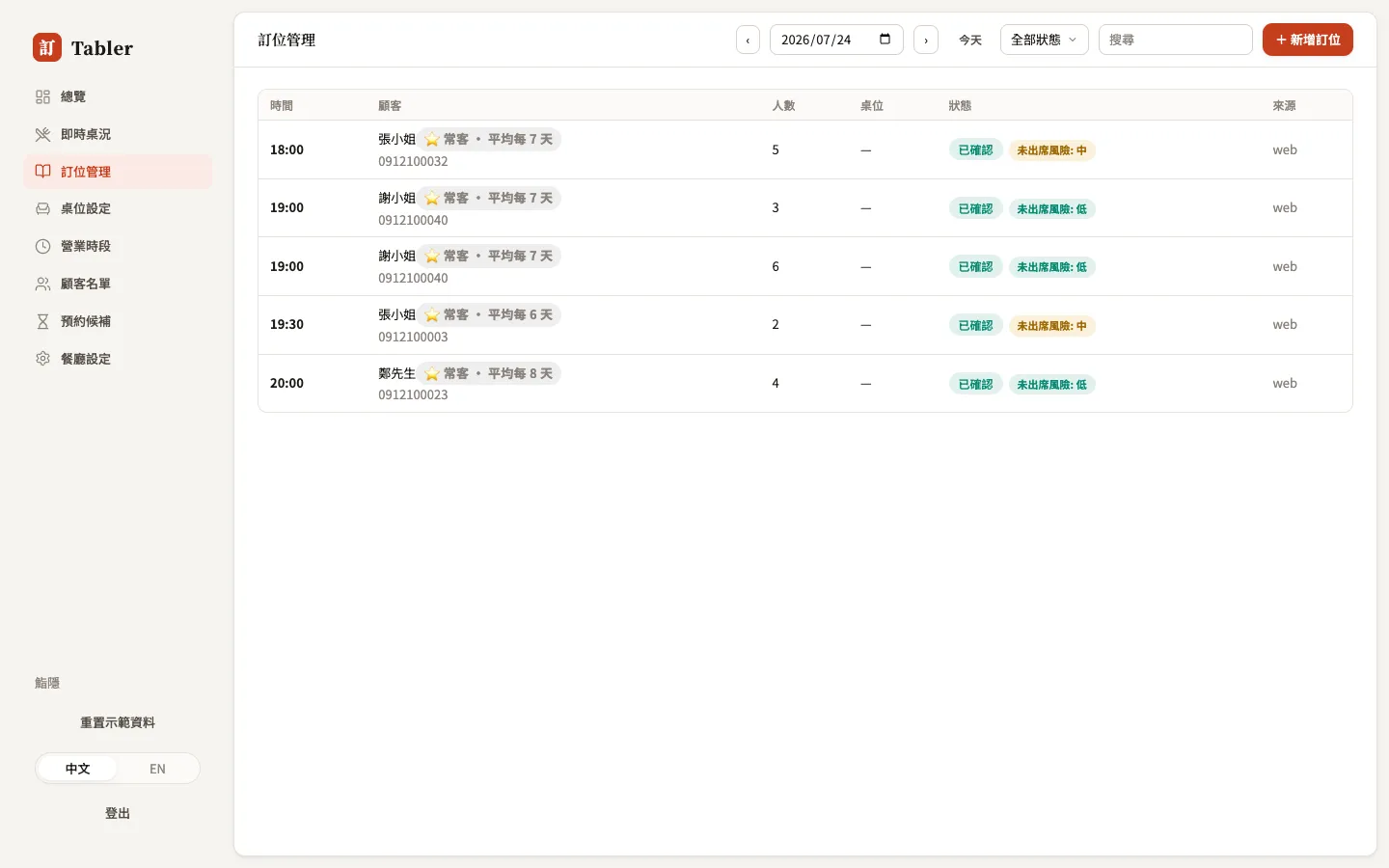Focus the 搜尋 search field
The image size is (1389, 868).
pos(1176,40)
